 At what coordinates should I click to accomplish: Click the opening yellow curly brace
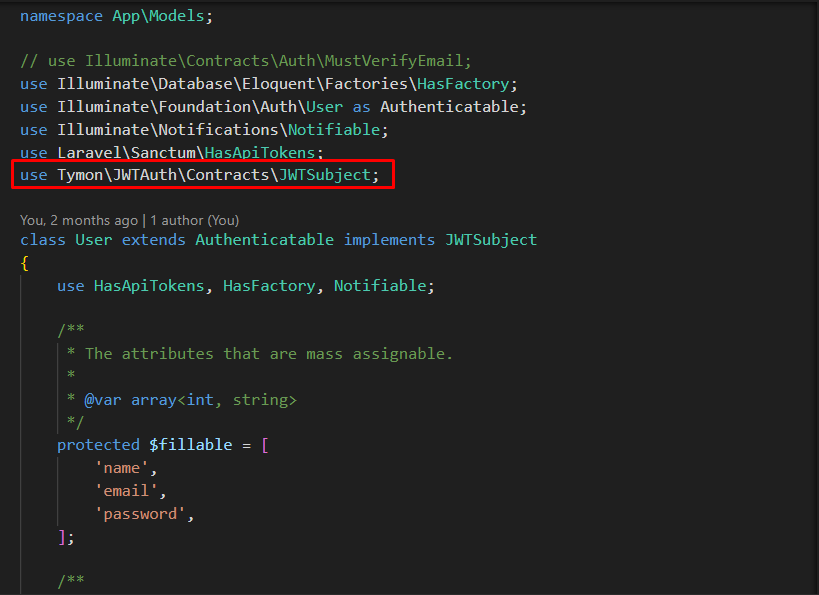pyautogui.click(x=25, y=263)
